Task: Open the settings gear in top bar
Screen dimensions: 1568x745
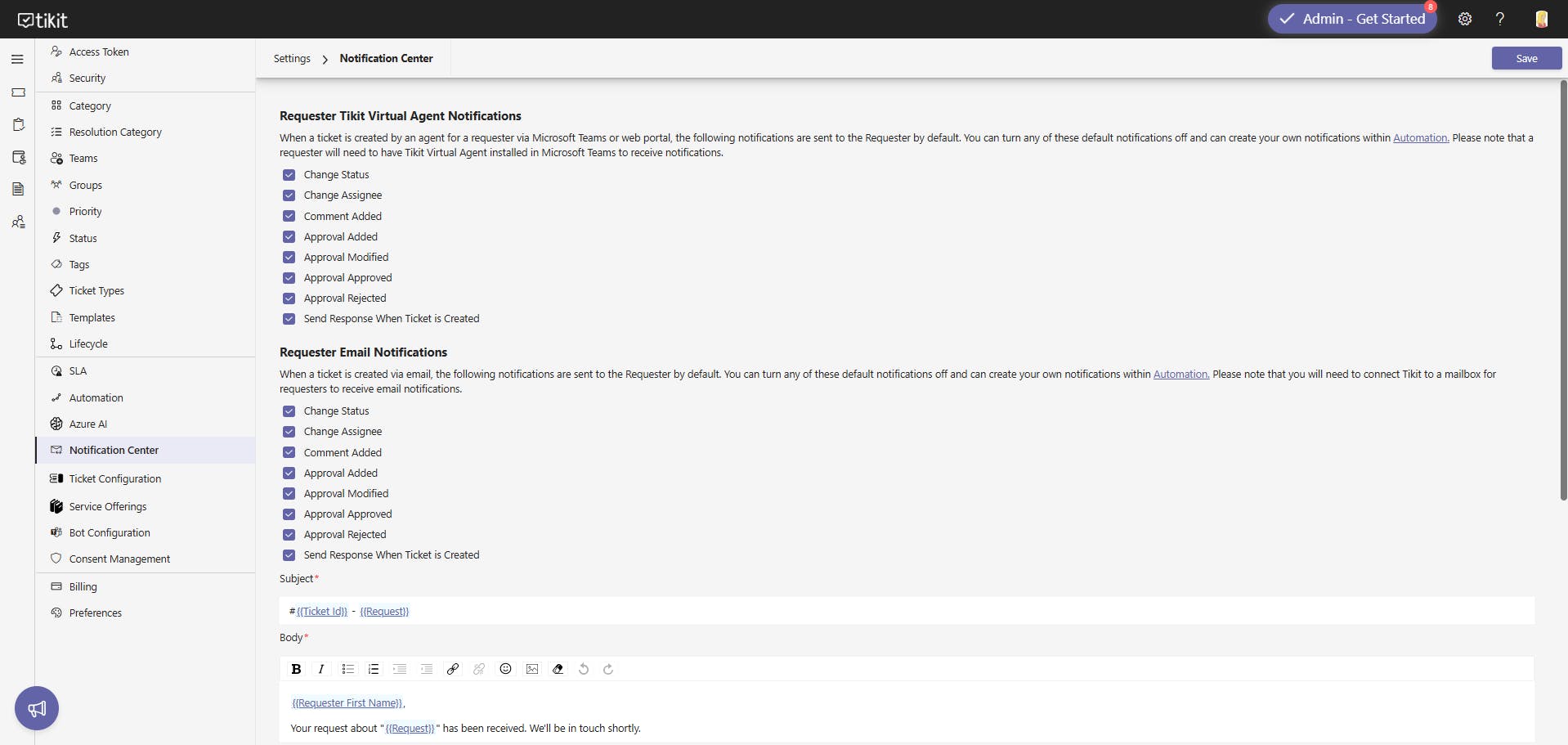Action: click(1464, 19)
